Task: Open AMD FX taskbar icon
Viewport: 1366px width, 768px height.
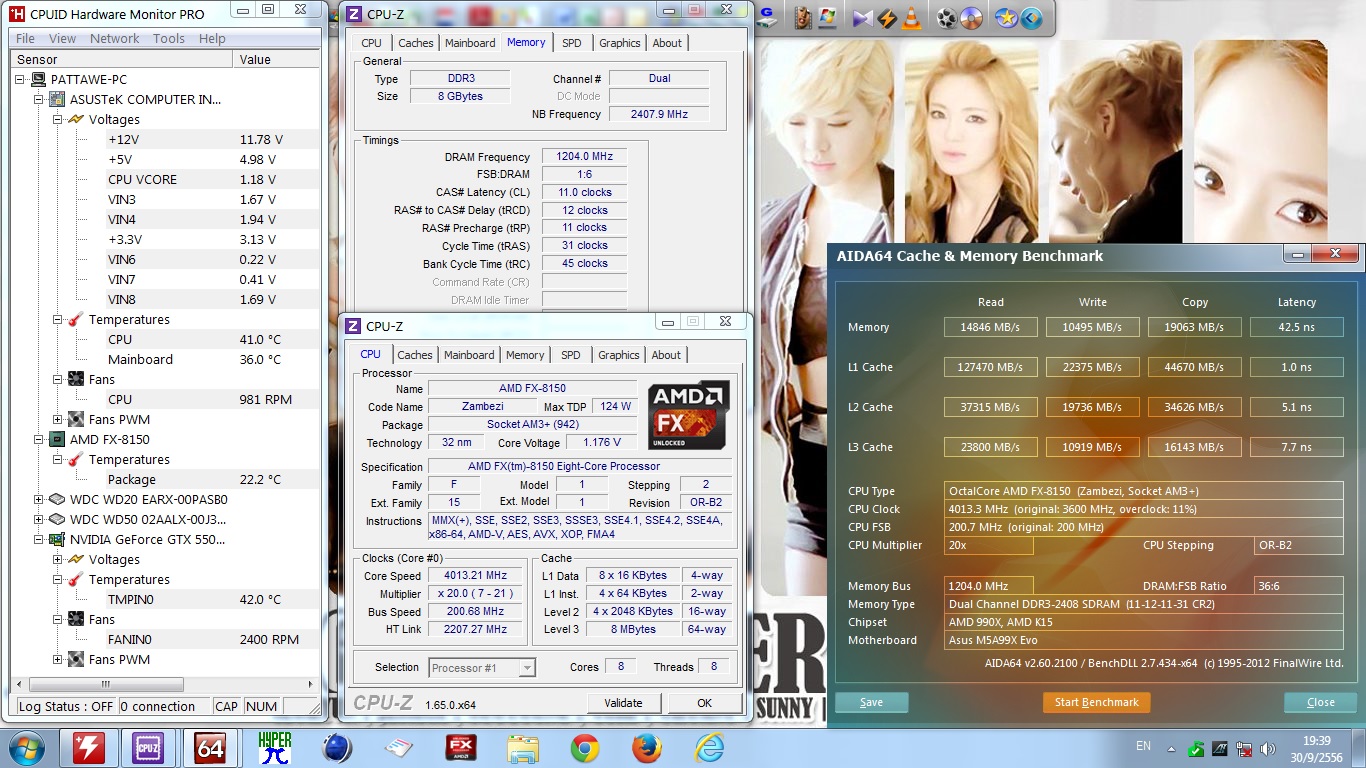Action: coord(461,748)
